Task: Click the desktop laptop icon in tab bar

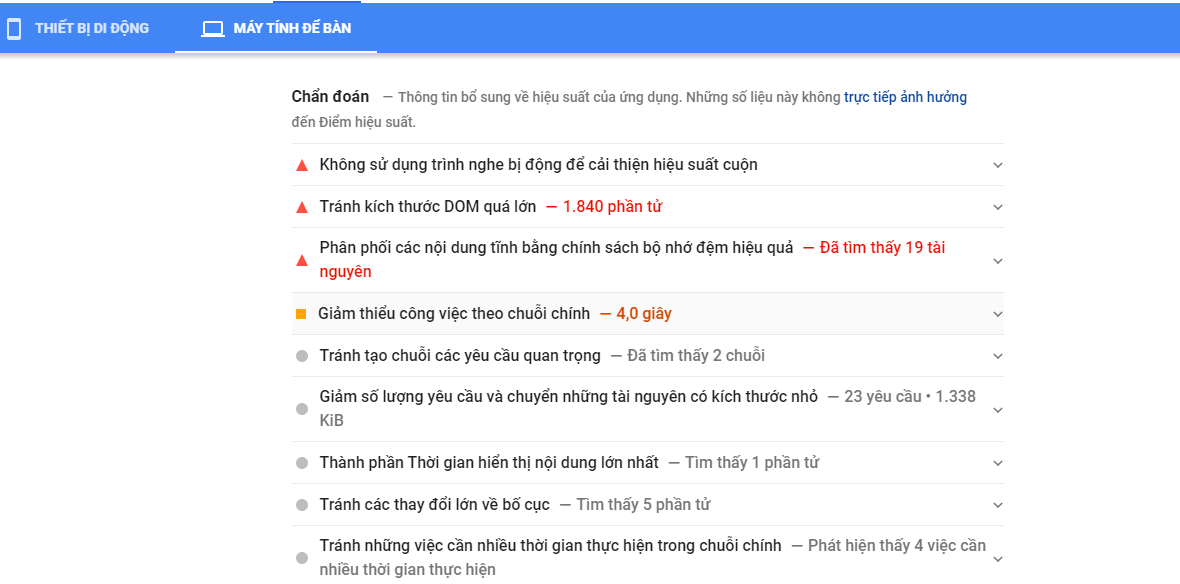Action: (213, 29)
